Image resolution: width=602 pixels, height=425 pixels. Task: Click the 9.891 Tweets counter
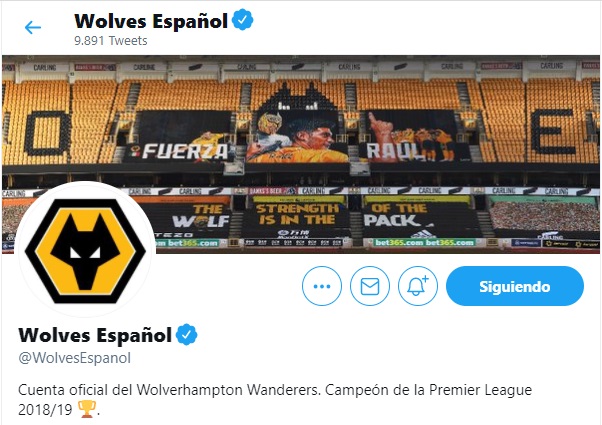click(111, 40)
